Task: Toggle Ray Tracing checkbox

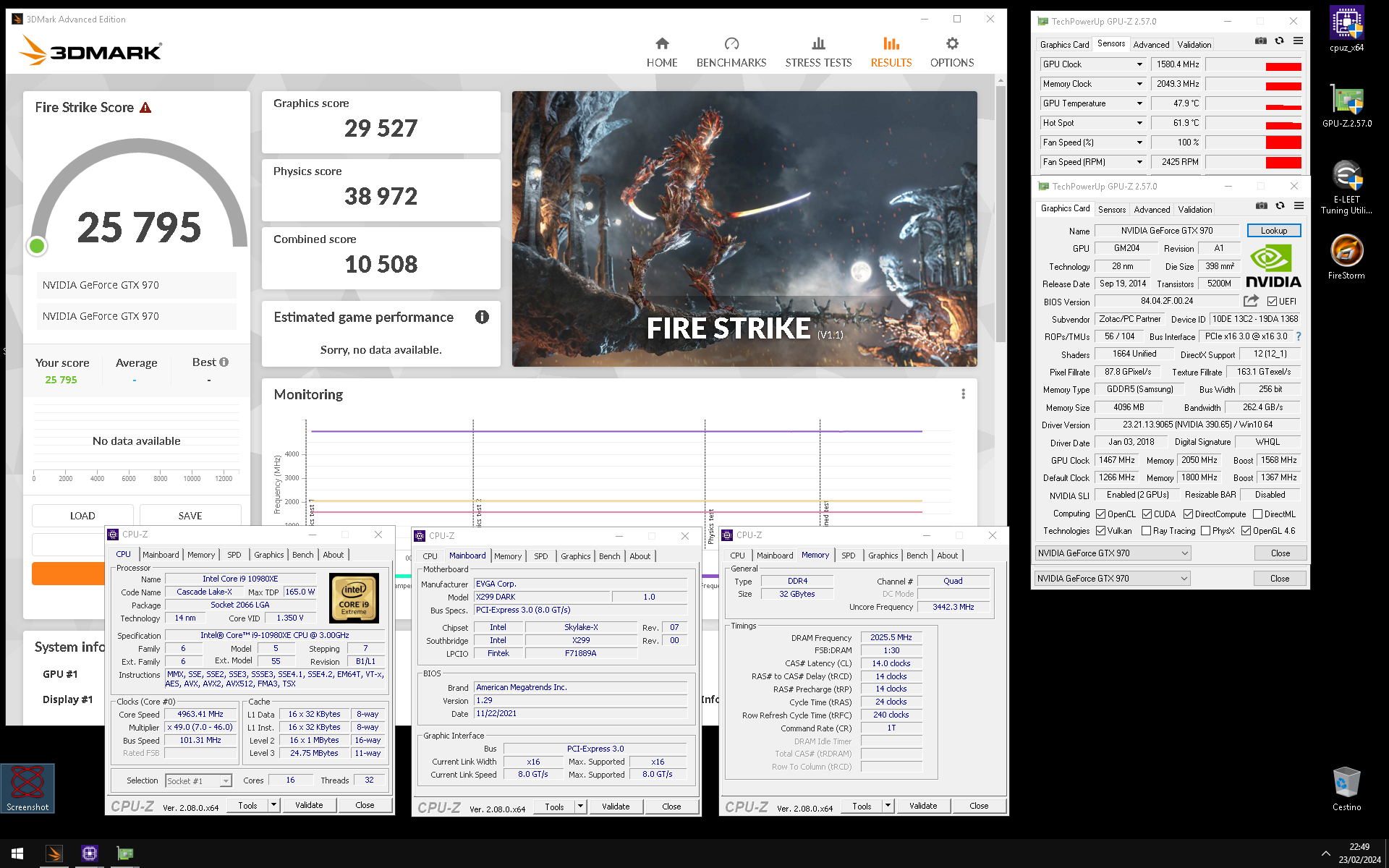Action: pyautogui.click(x=1146, y=531)
